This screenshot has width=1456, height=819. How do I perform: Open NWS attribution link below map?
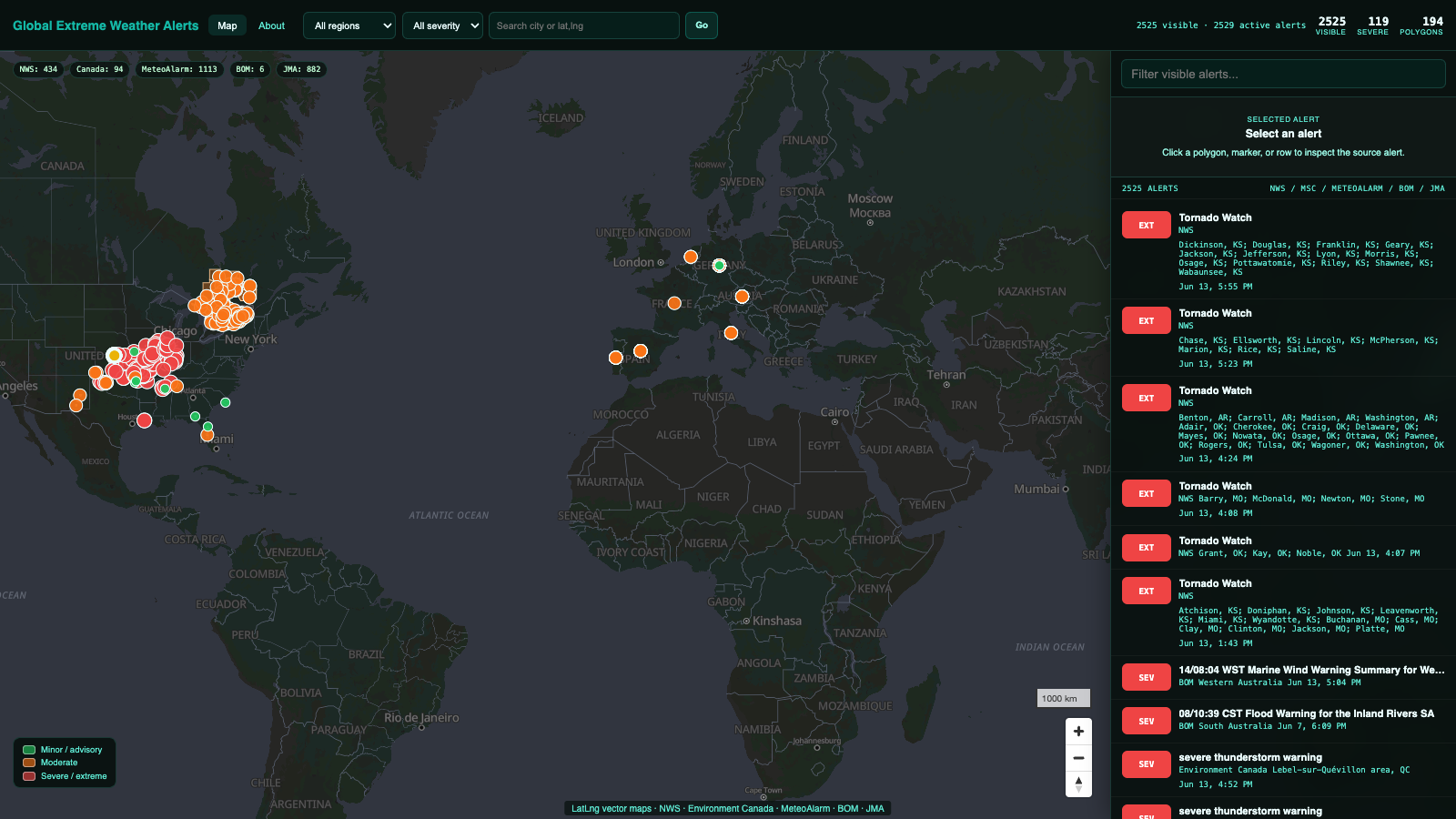[x=670, y=808]
